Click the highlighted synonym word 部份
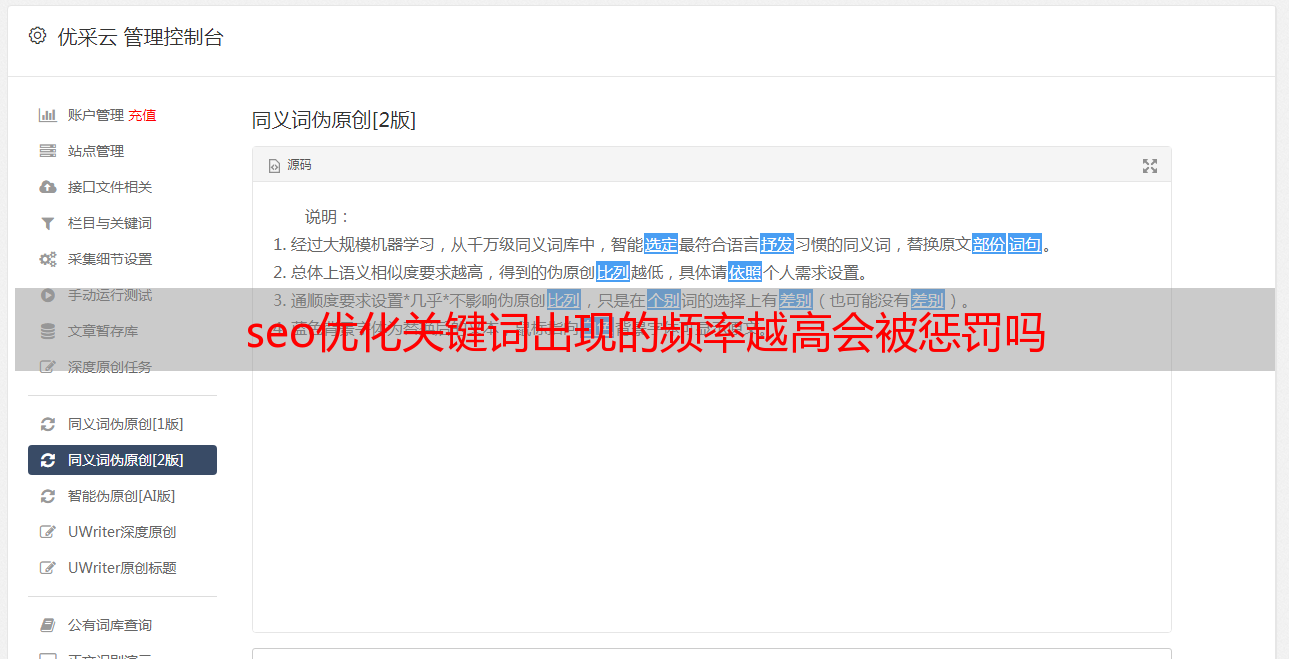 (989, 244)
